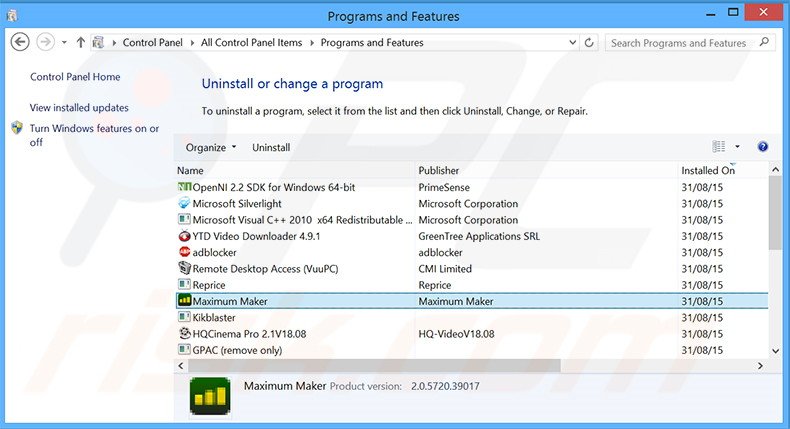Select All Control Panel Items in the breadcrumb
Viewport: 790px width, 429px height.
pos(251,43)
